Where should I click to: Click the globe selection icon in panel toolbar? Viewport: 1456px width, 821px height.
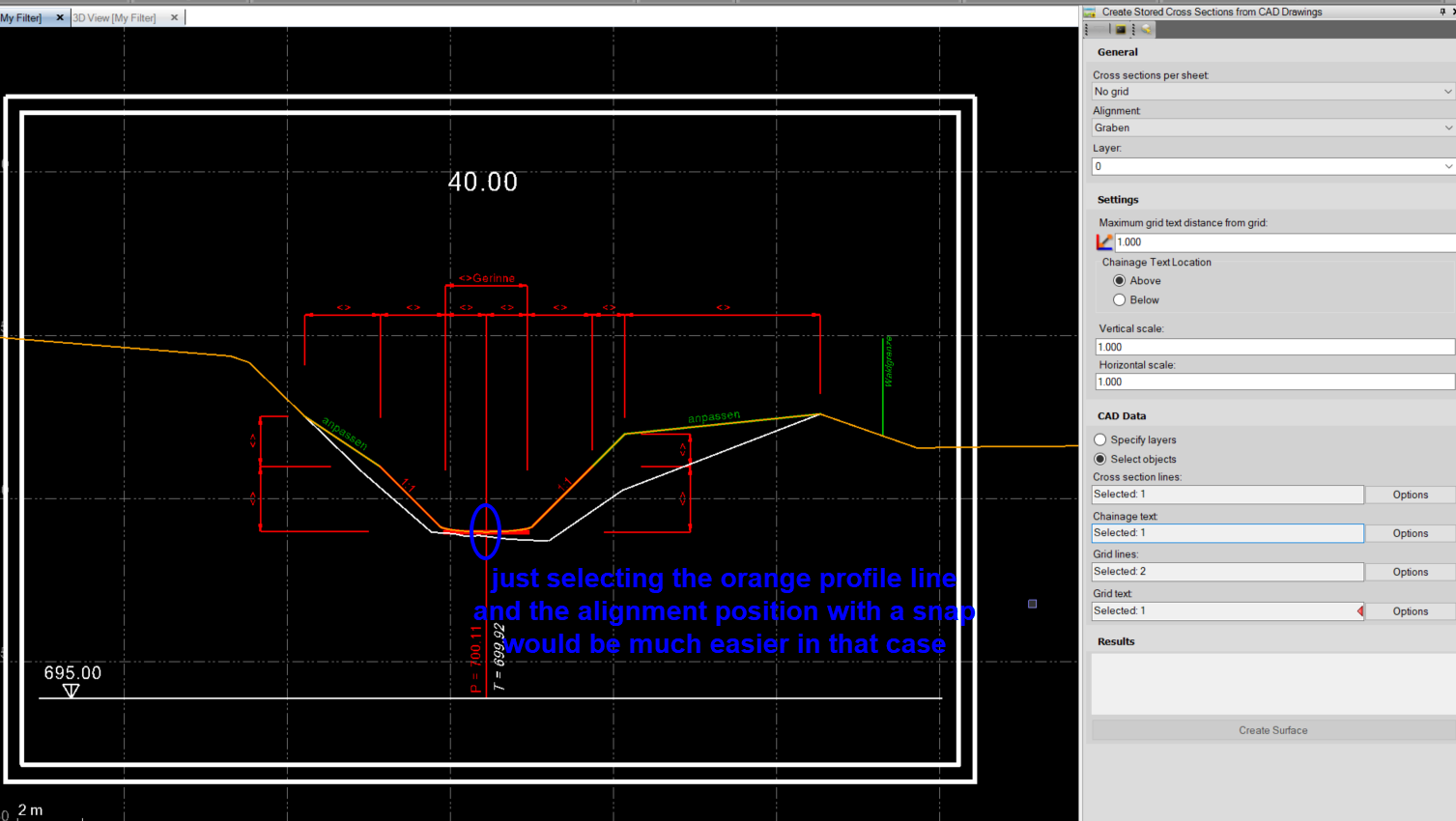pyautogui.click(x=1146, y=30)
